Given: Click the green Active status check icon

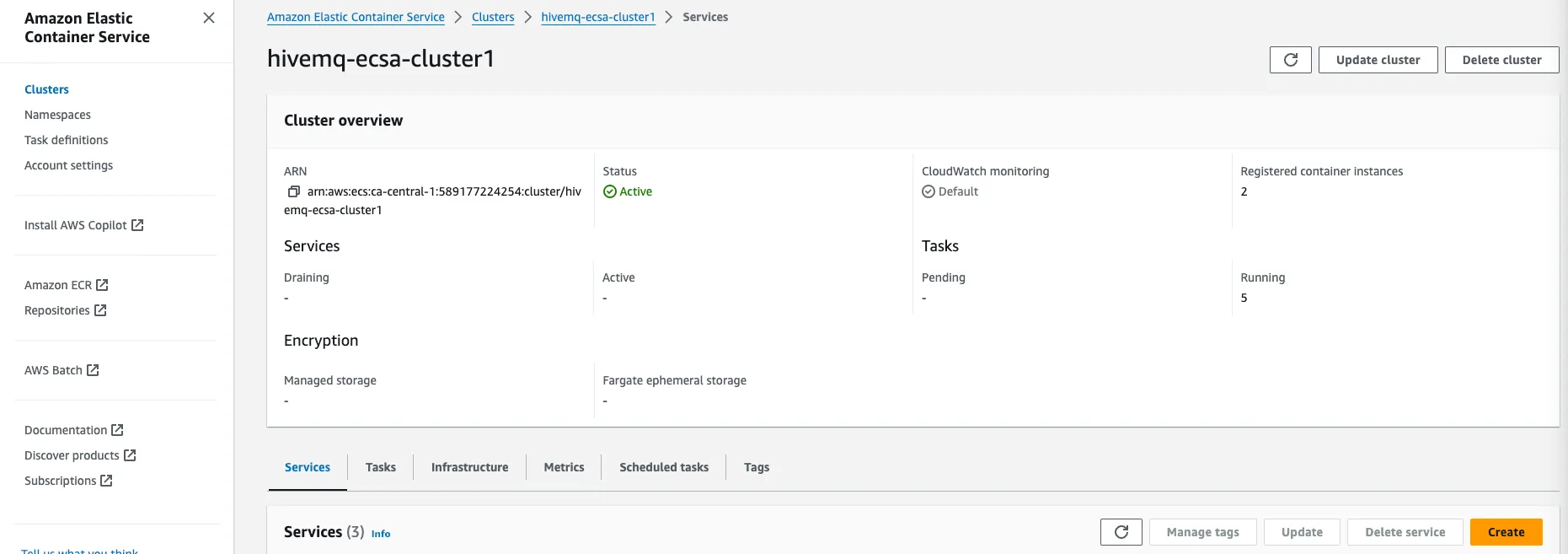Looking at the screenshot, I should tap(610, 191).
